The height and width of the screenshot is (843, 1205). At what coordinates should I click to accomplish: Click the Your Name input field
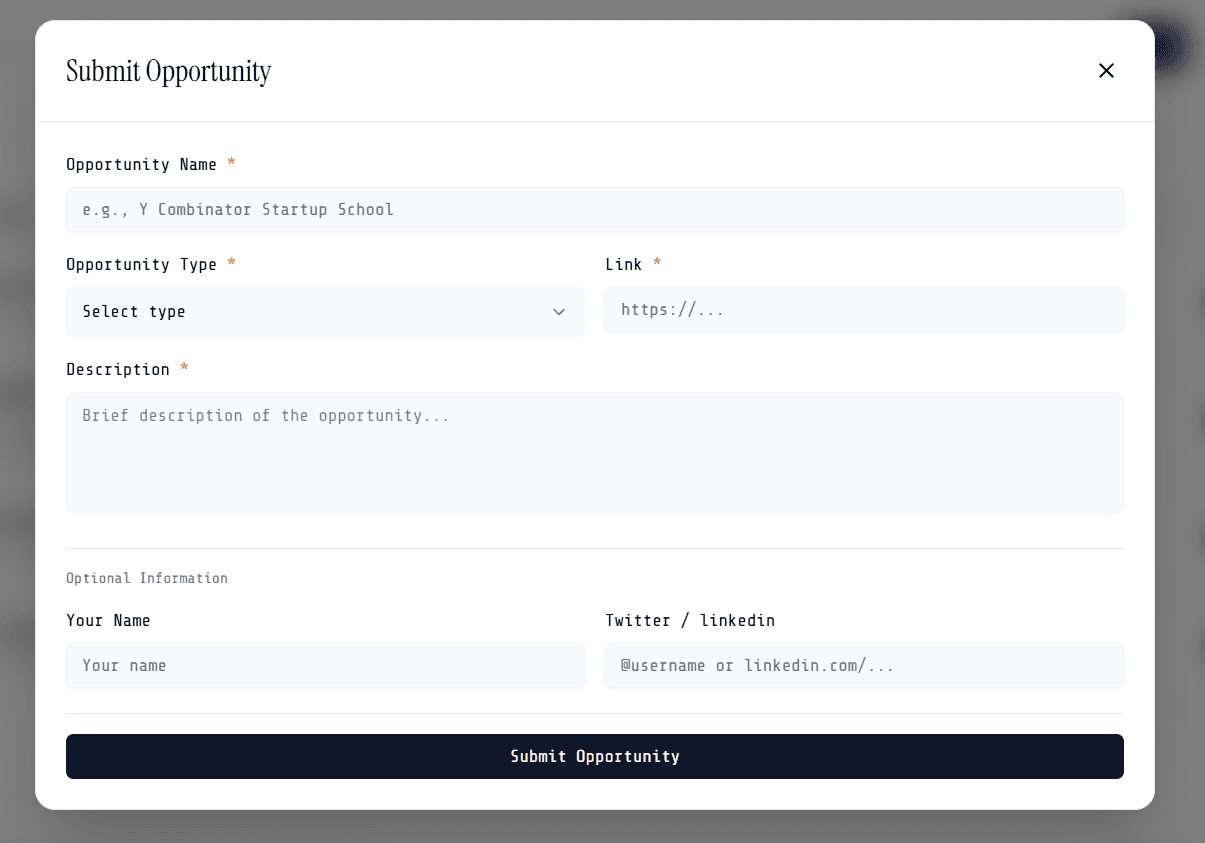coord(325,666)
